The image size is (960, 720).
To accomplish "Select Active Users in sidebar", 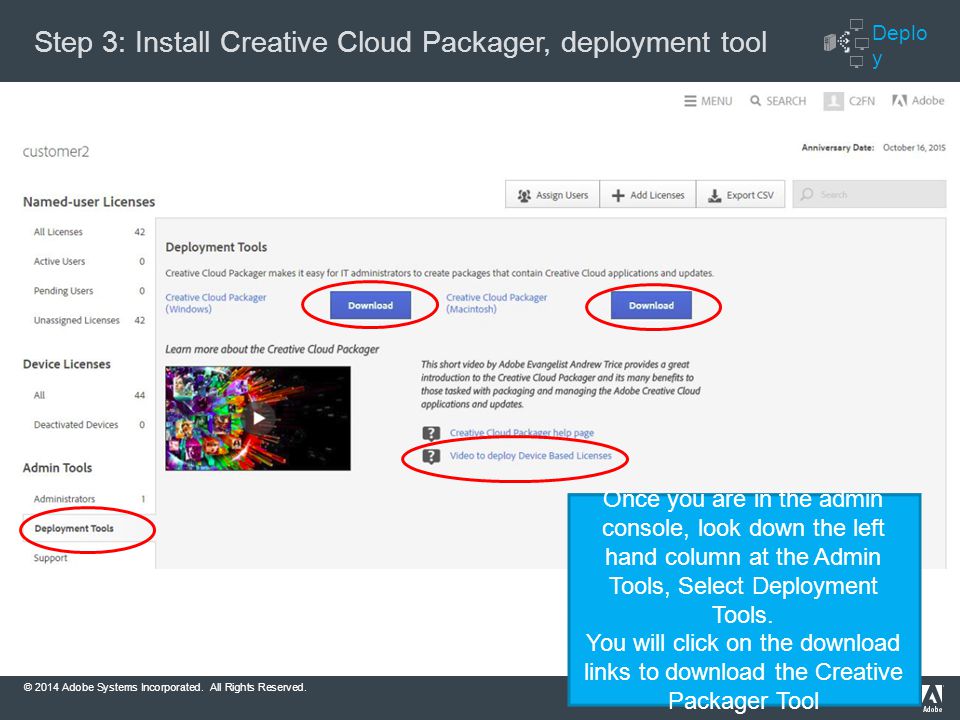I will (x=89, y=261).
